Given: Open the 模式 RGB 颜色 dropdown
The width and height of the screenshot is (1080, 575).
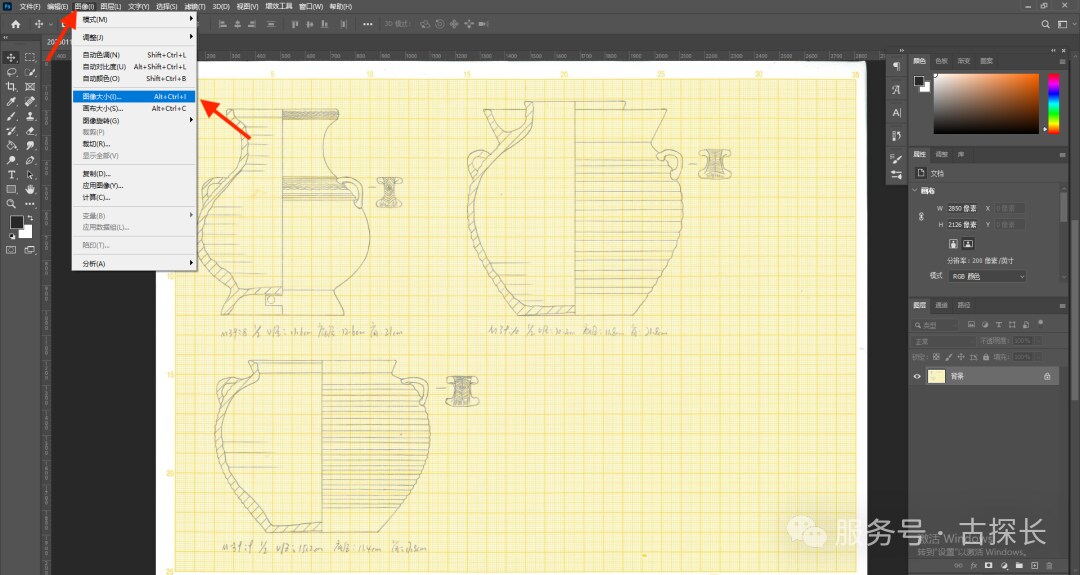Looking at the screenshot, I should [988, 276].
